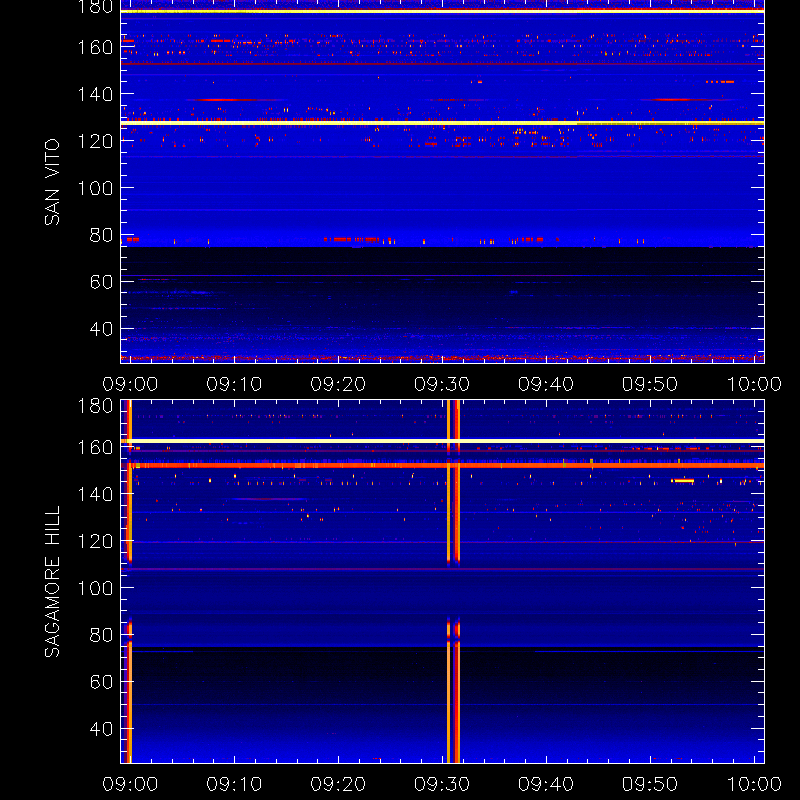Click the 09:20 time label under San Vito plot
The width and height of the screenshot is (800, 800).
338,384
